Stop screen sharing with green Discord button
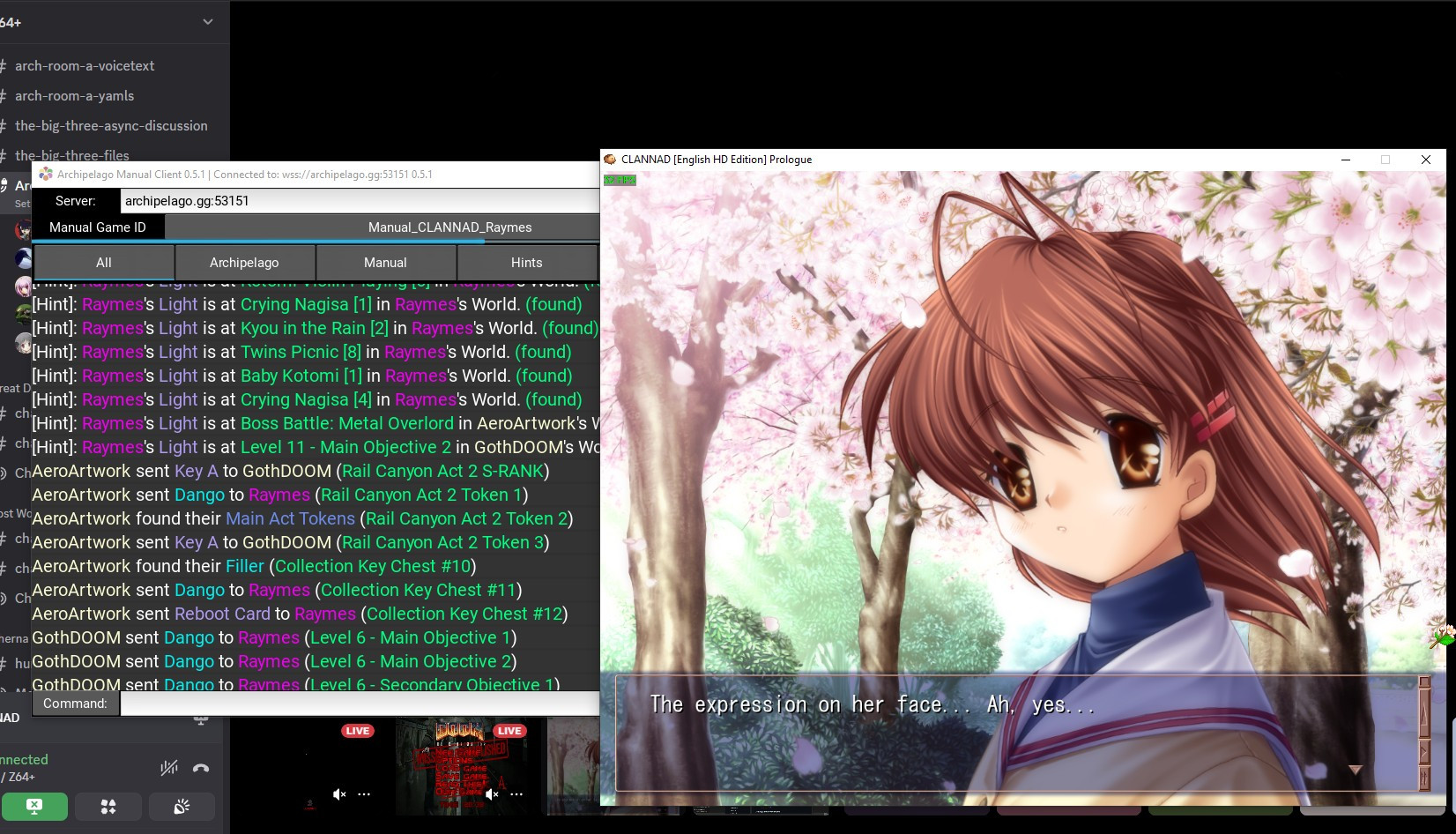The height and width of the screenshot is (834, 1456). pyautogui.click(x=34, y=806)
